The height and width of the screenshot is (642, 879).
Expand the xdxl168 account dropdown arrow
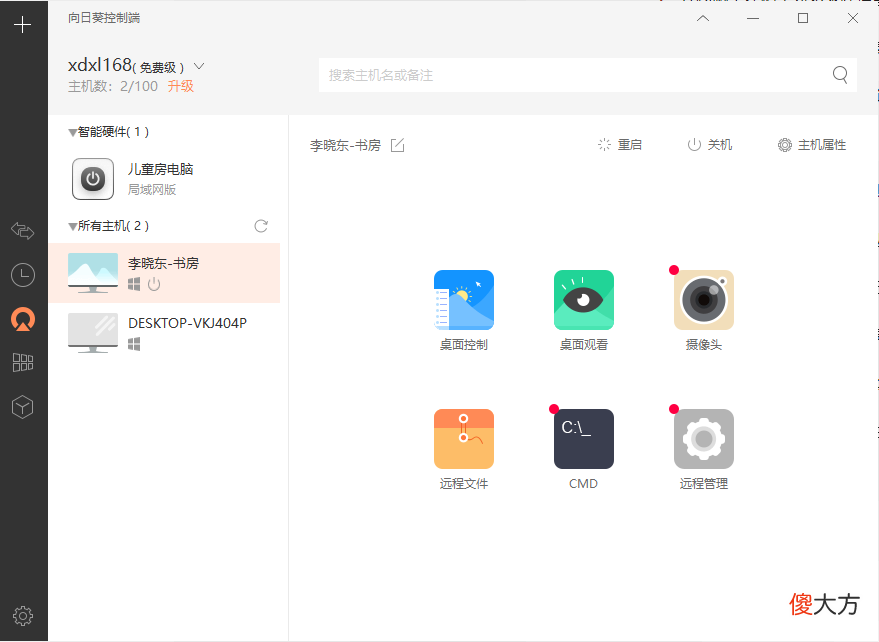pyautogui.click(x=199, y=66)
